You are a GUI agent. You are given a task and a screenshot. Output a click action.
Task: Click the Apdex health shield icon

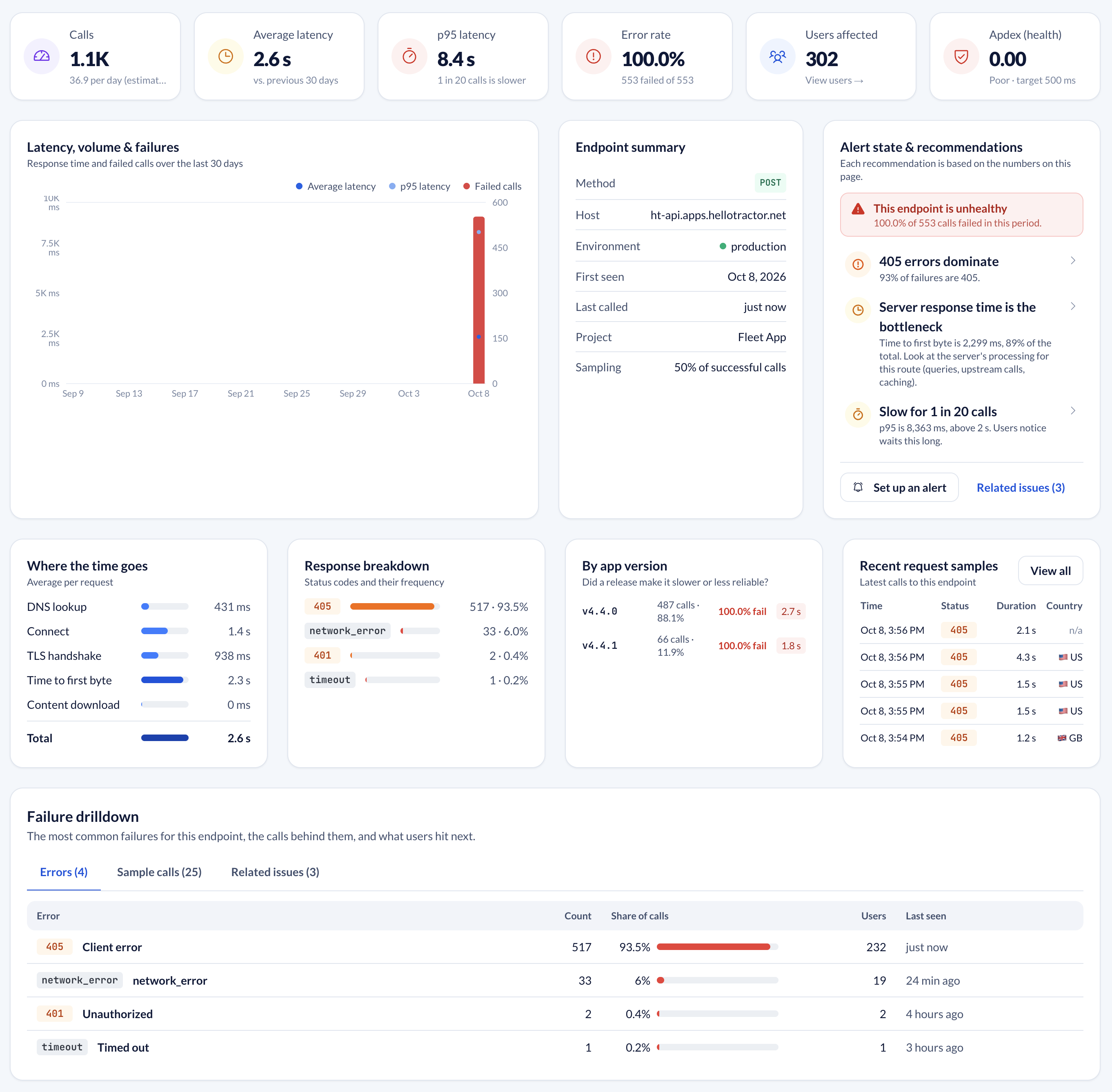coord(961,56)
